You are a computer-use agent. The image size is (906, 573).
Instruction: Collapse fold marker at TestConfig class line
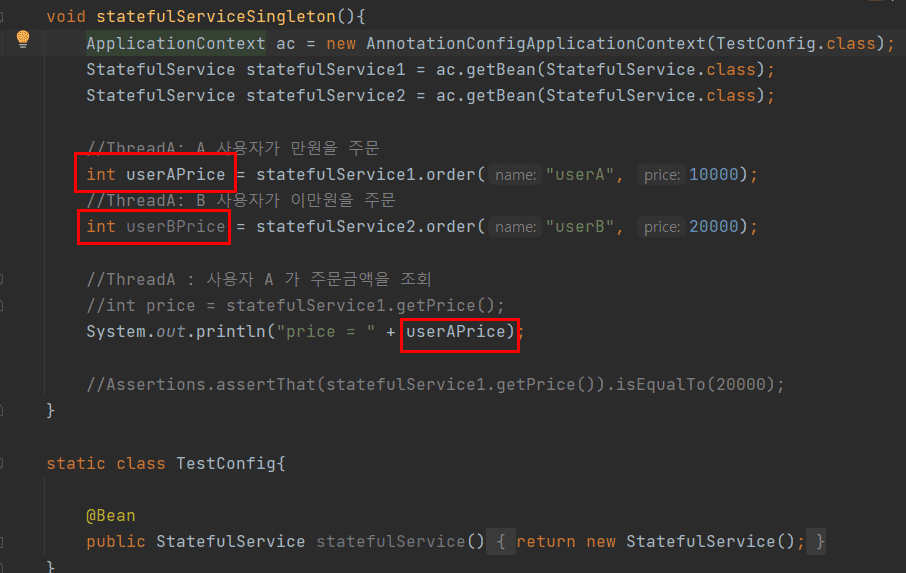(2, 463)
